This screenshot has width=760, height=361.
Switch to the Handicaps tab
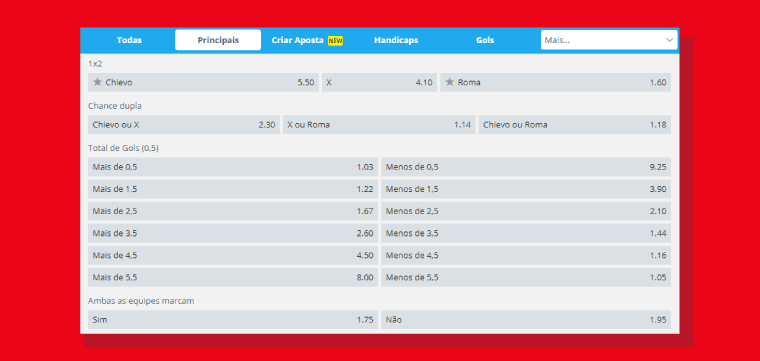(396, 40)
